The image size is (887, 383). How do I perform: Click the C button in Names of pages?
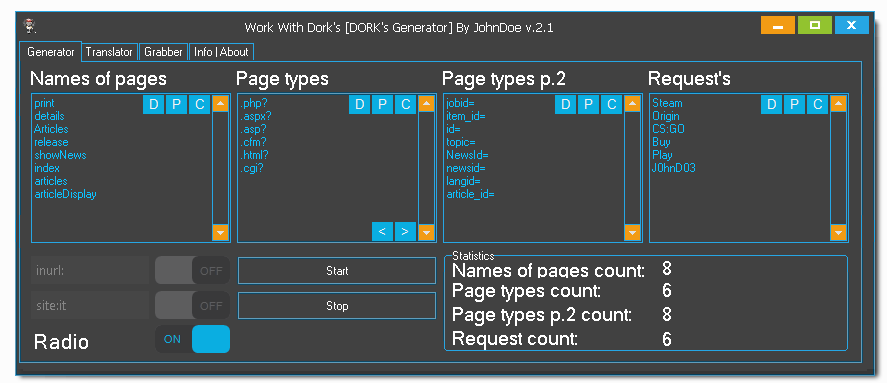pyautogui.click(x=199, y=105)
